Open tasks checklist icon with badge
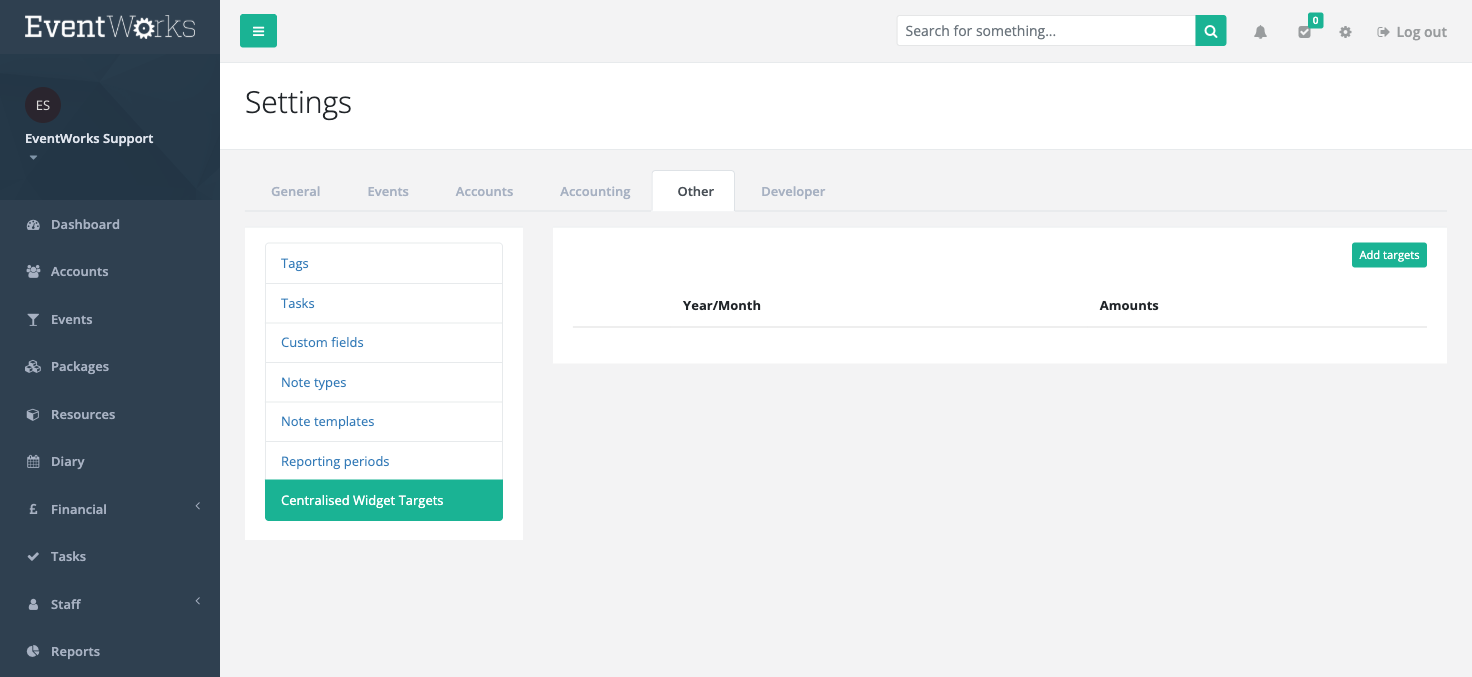 [x=1305, y=31]
